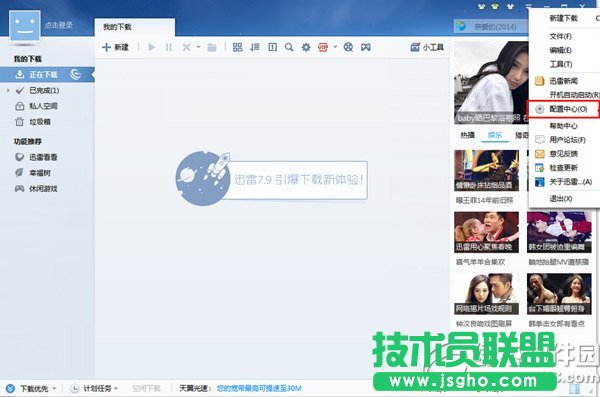The image size is (600, 397).
Task: Open the settings gear in toolbar
Action: pyautogui.click(x=306, y=47)
